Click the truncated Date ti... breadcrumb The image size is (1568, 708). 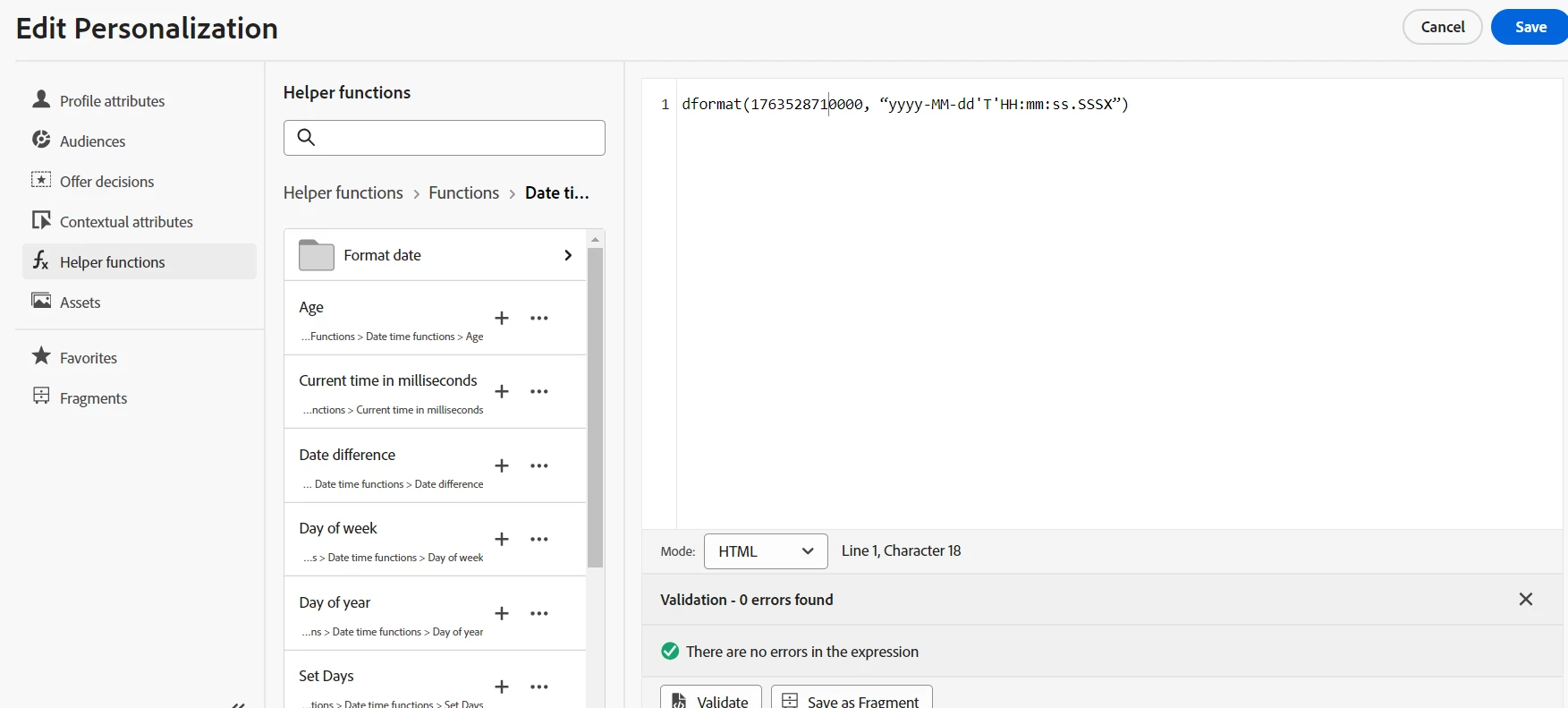click(557, 193)
